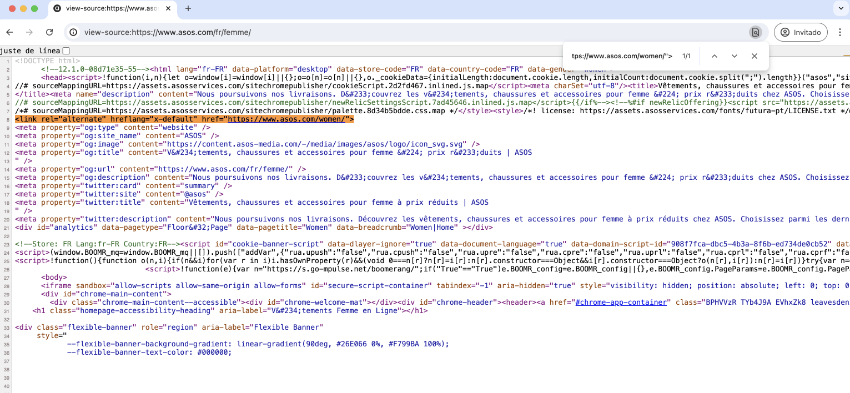The height and width of the screenshot is (393, 850).
Task: Expand the tab search dropdown chevron
Action: click(840, 9)
